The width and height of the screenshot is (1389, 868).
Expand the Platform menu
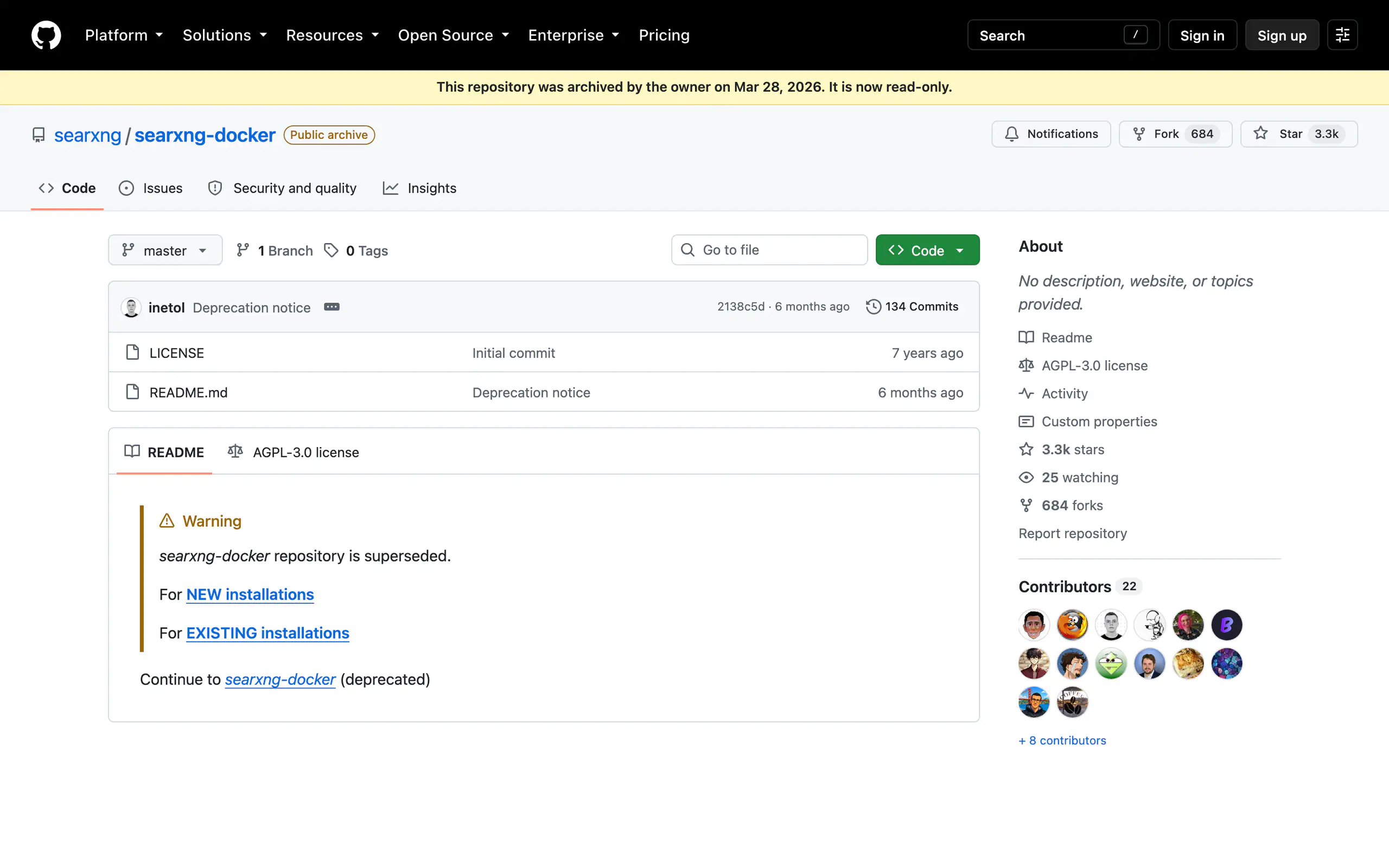[x=124, y=35]
